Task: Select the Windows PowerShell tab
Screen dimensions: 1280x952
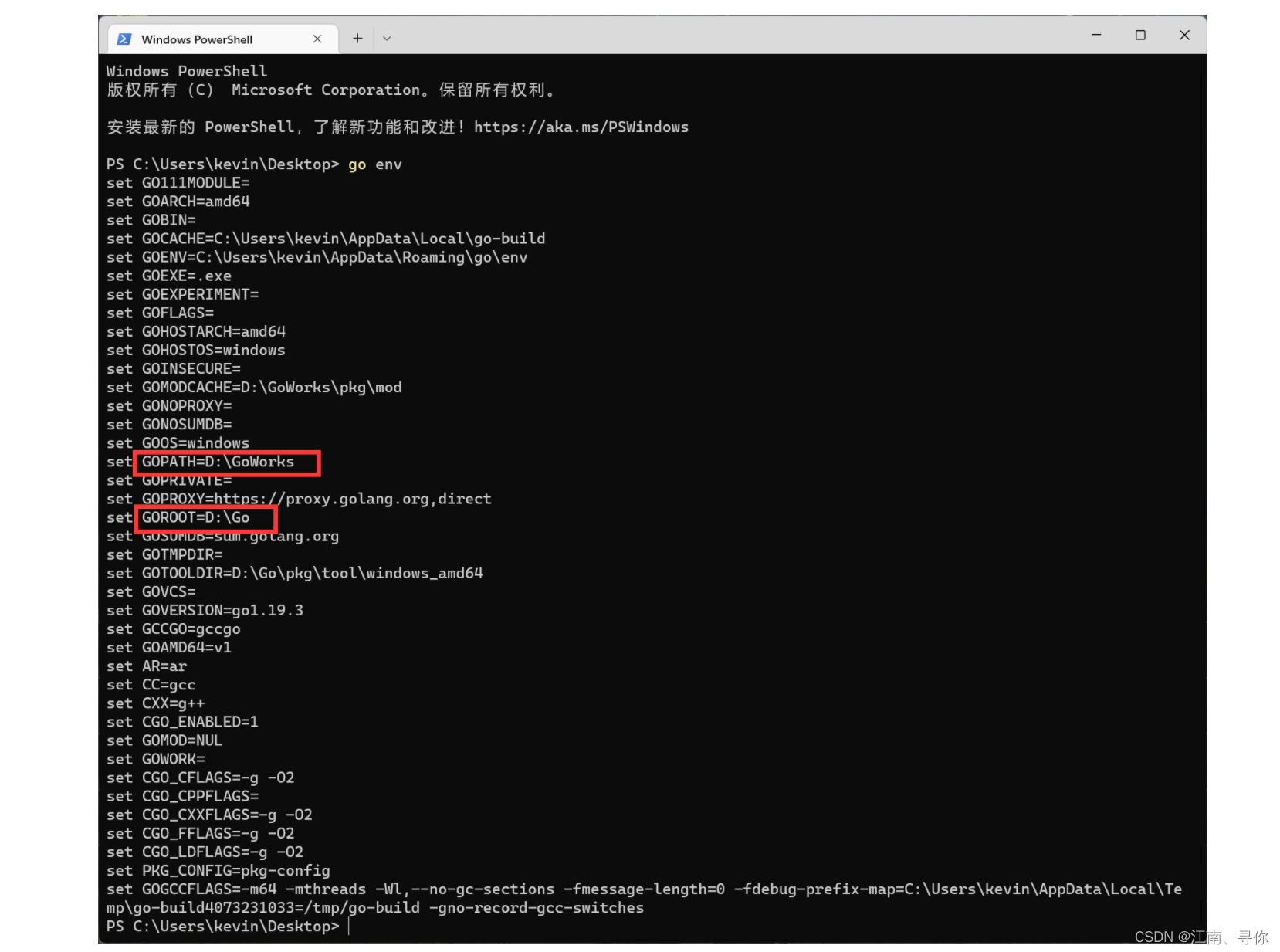Action: 222,39
